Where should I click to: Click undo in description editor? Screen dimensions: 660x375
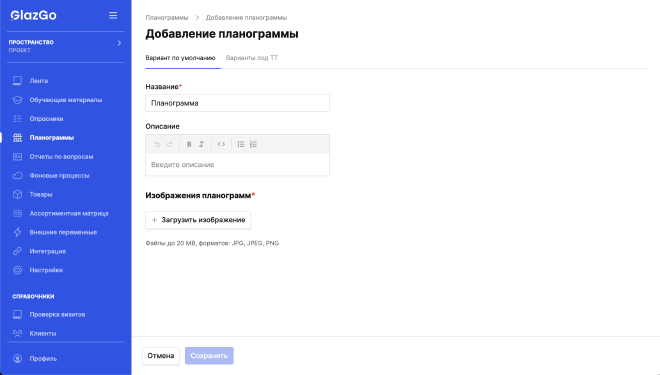pos(157,144)
